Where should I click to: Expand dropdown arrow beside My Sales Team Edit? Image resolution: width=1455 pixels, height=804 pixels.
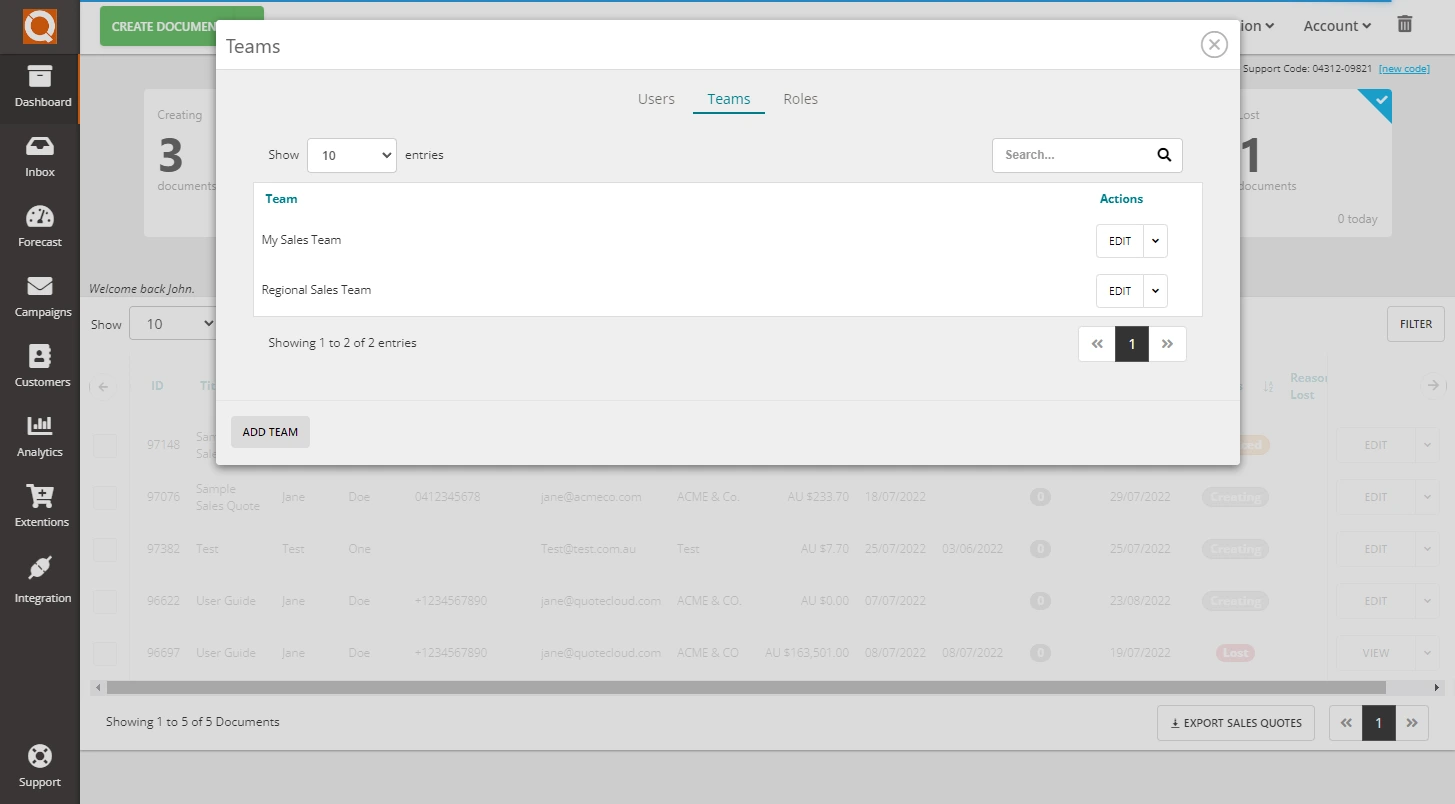coord(1155,241)
